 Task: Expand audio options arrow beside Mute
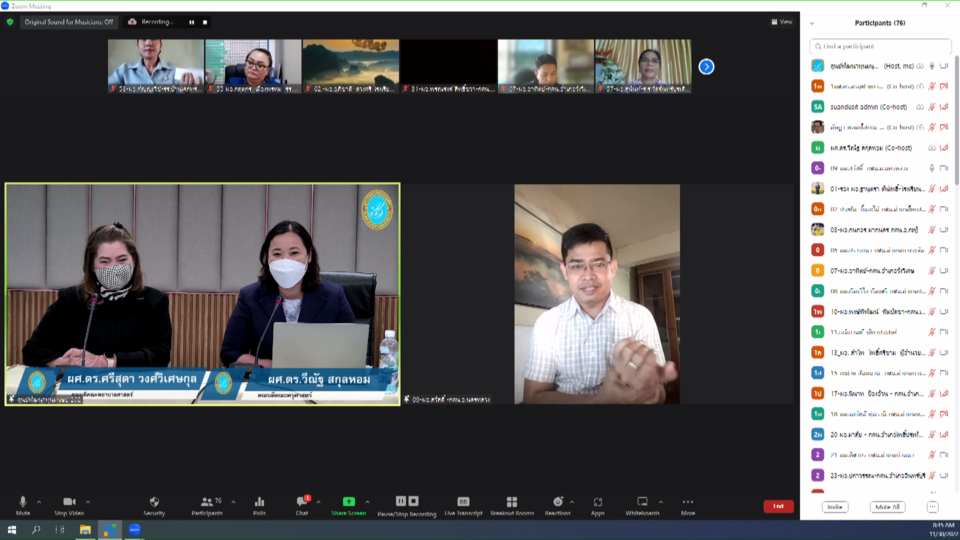(x=39, y=502)
